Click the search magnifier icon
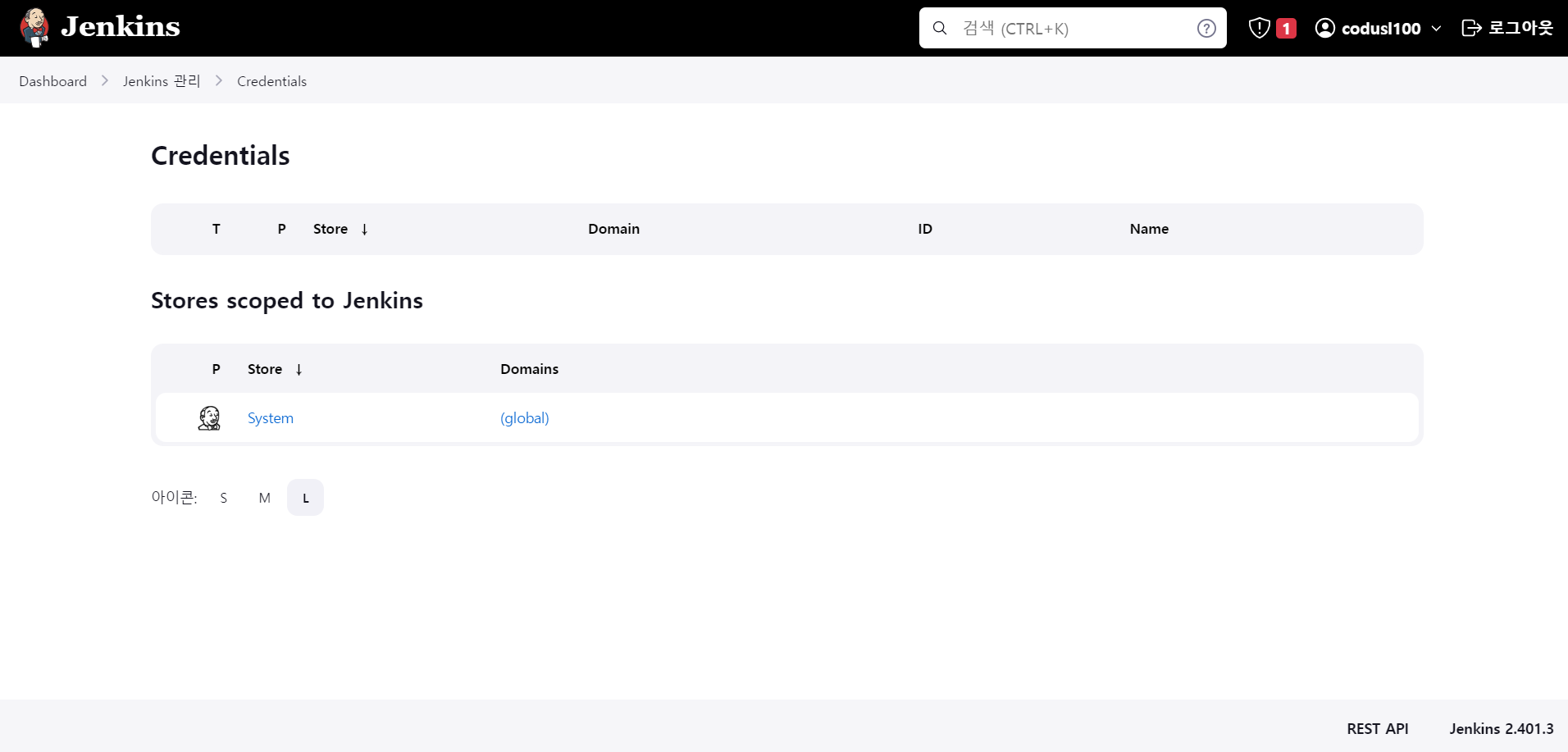Image resolution: width=1568 pixels, height=752 pixels. 940,29
